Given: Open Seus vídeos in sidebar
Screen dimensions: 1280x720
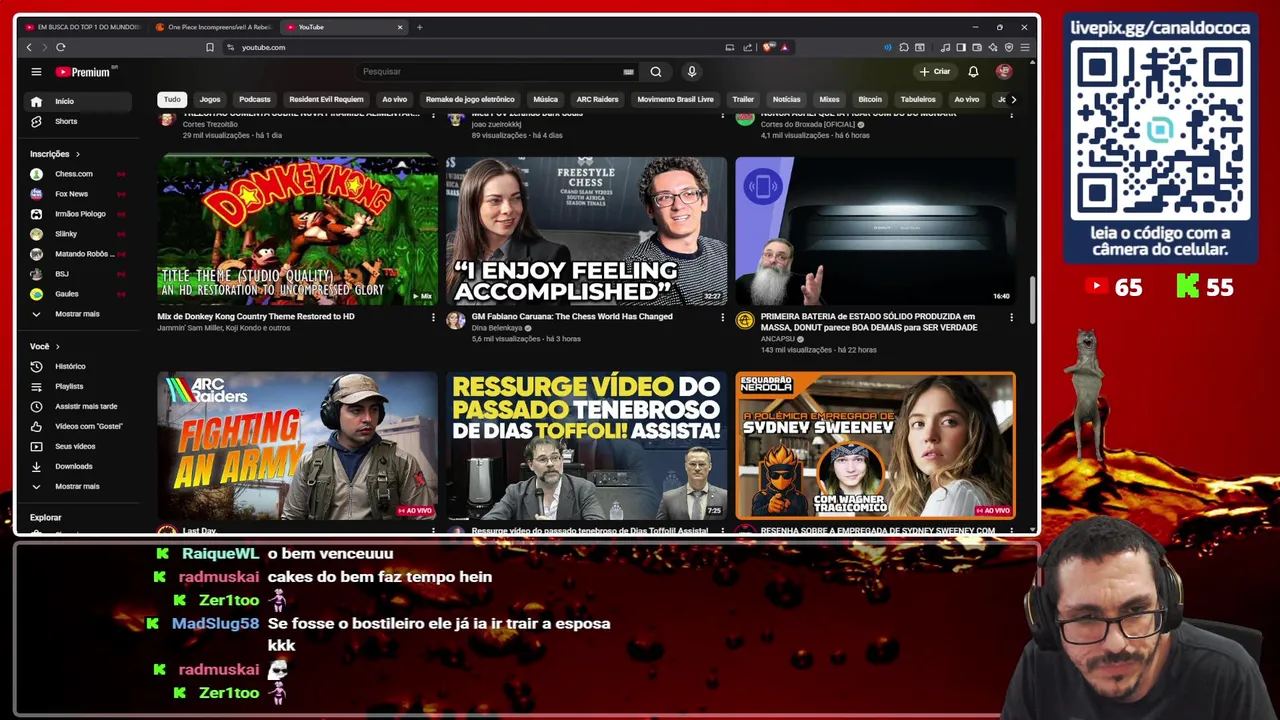Looking at the screenshot, I should tap(79, 446).
